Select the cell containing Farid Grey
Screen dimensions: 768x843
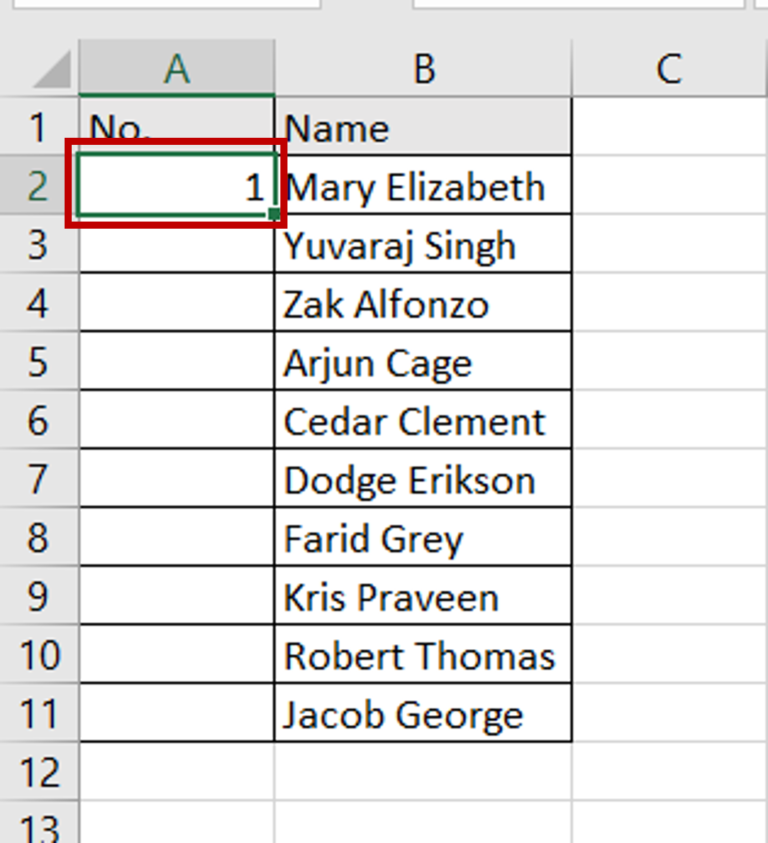pyautogui.click(x=424, y=538)
